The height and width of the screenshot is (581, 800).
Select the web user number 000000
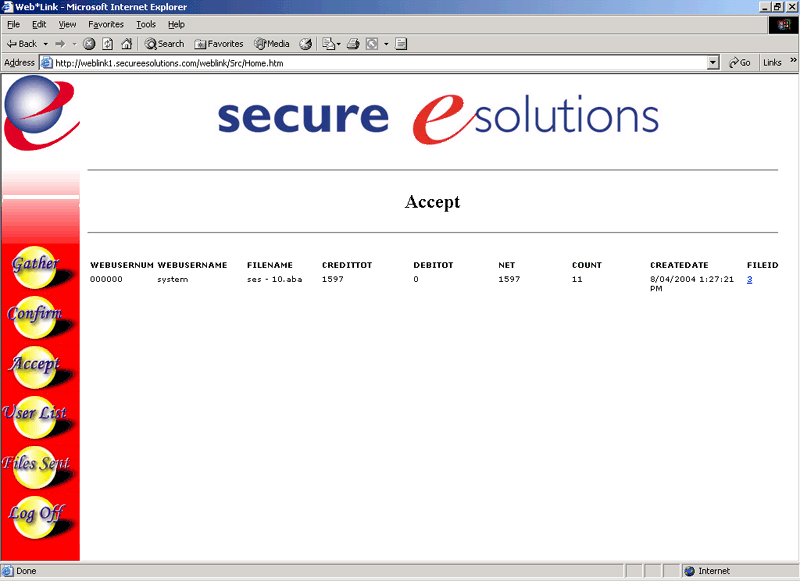coord(106,280)
